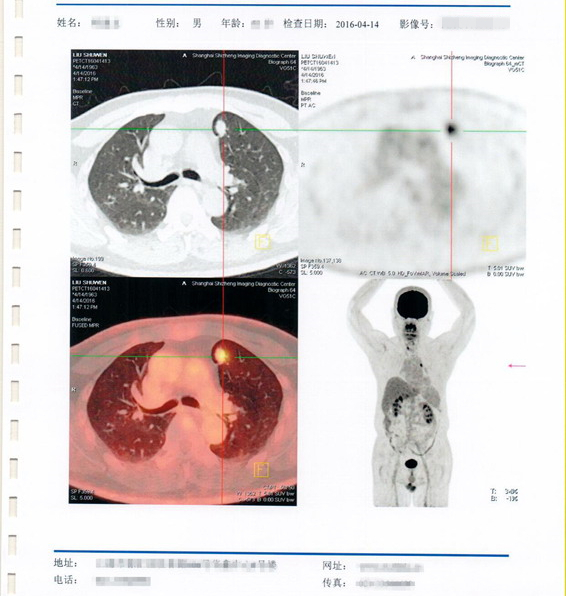Click the pink arrow beside whole-body MIP
Image resolution: width=566 pixels, height=596 pixels.
517,366
